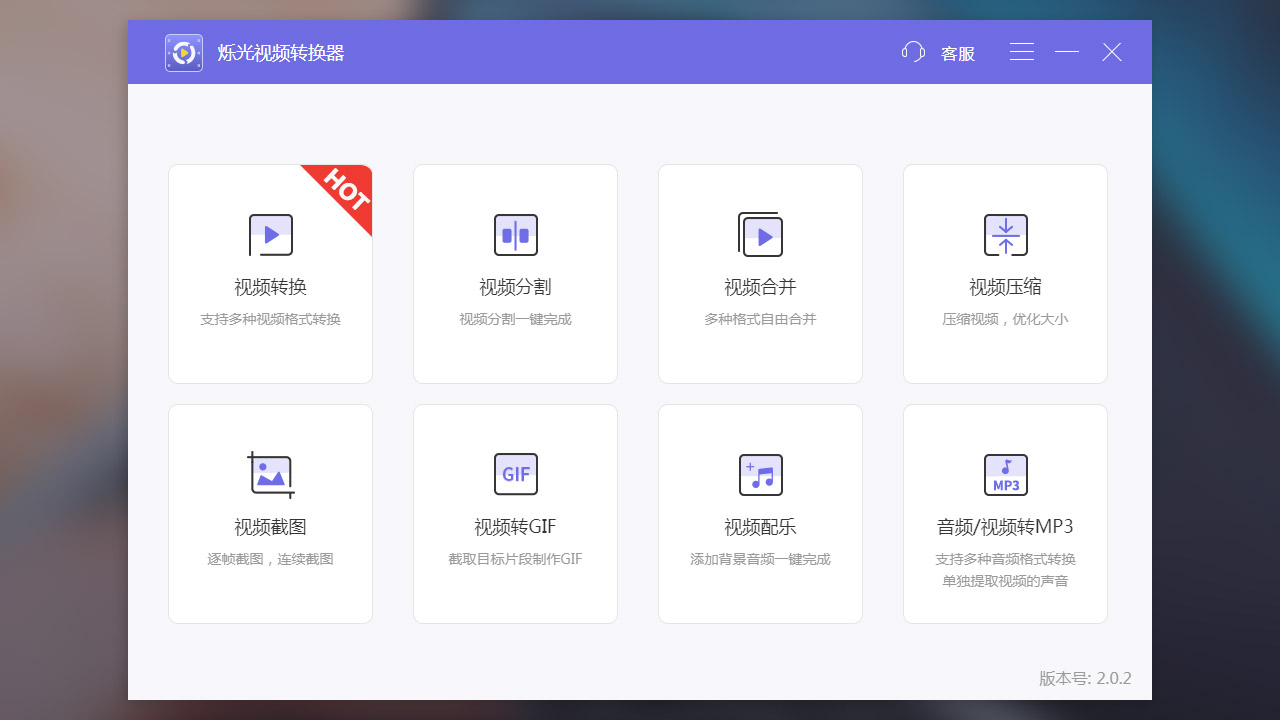Viewport: 1280px width, 720px height.
Task: Select the 音频/视频转MP3 feature card
Action: click(x=1005, y=513)
